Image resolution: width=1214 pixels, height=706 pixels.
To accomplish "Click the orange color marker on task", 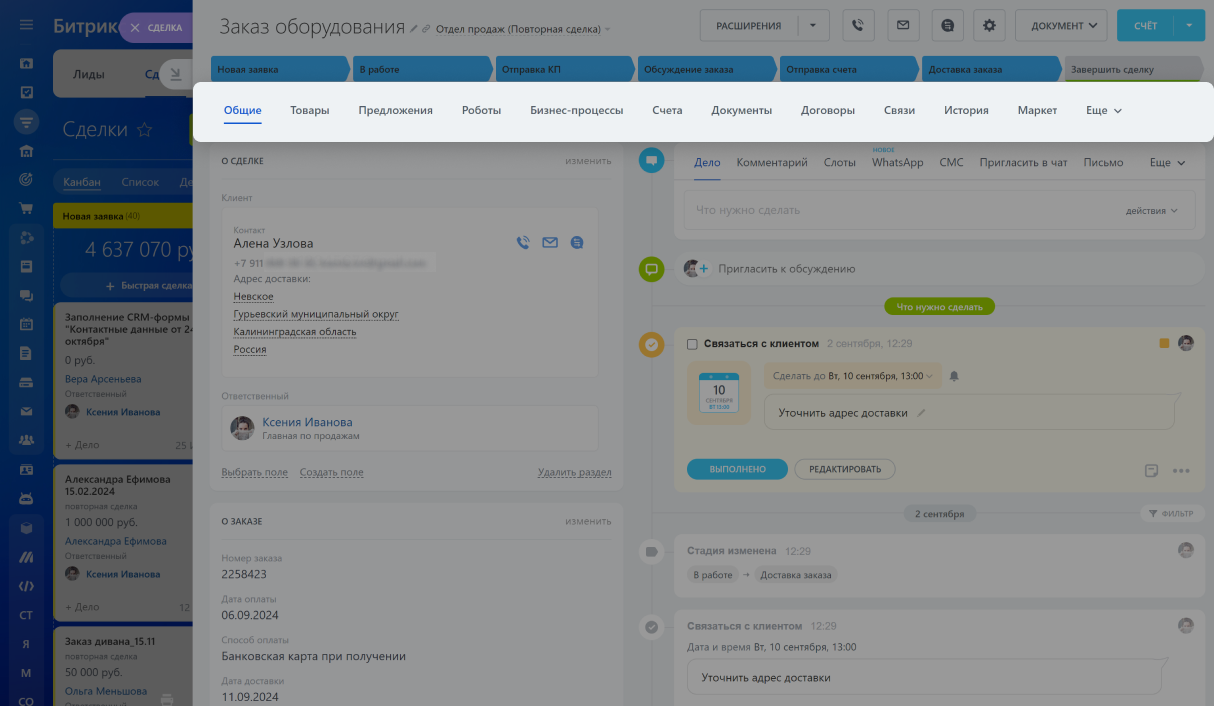I will [x=1164, y=343].
